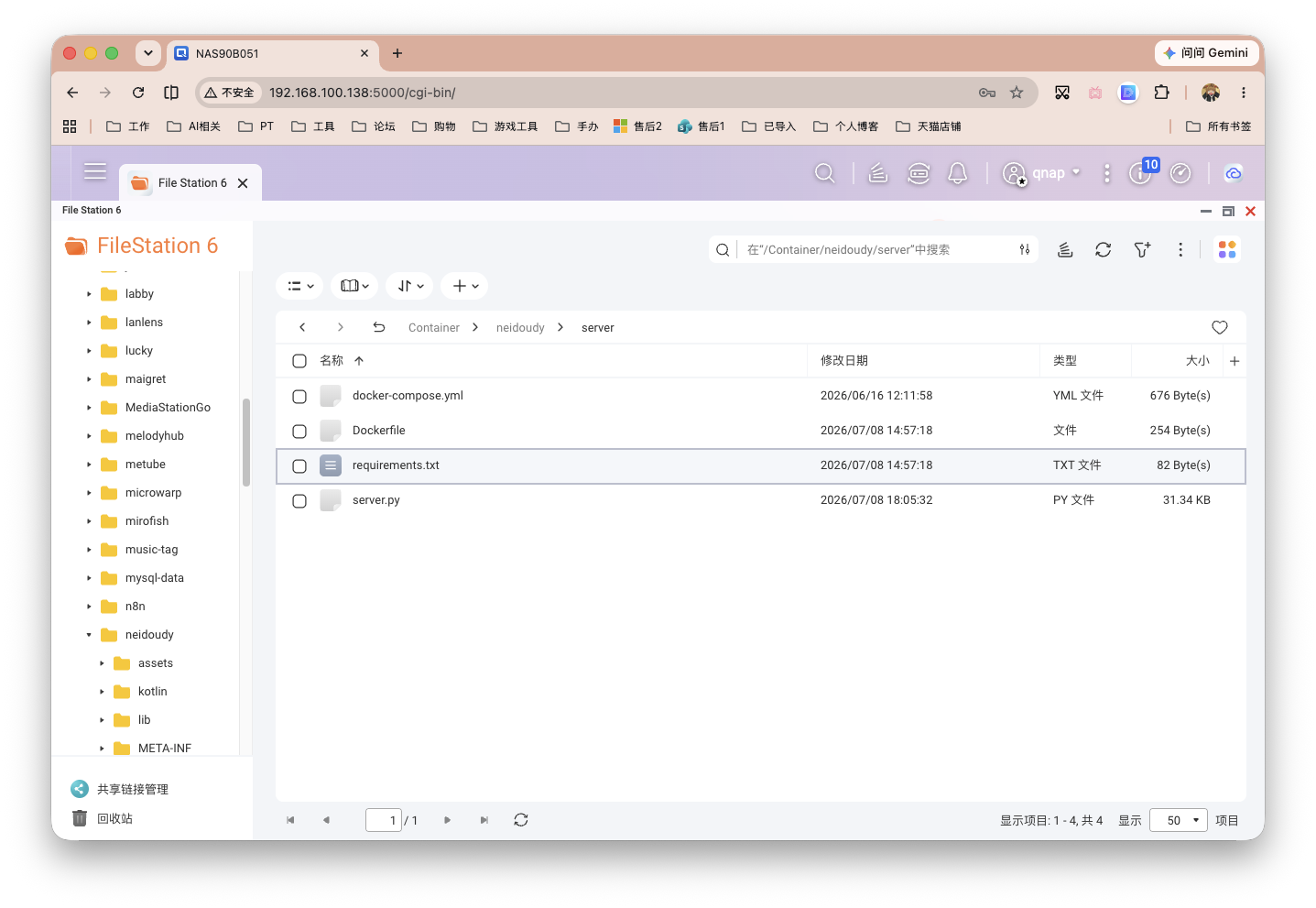Open the 50 items per page dropdown
Viewport: 1316px width, 908px height.
[x=1179, y=820]
